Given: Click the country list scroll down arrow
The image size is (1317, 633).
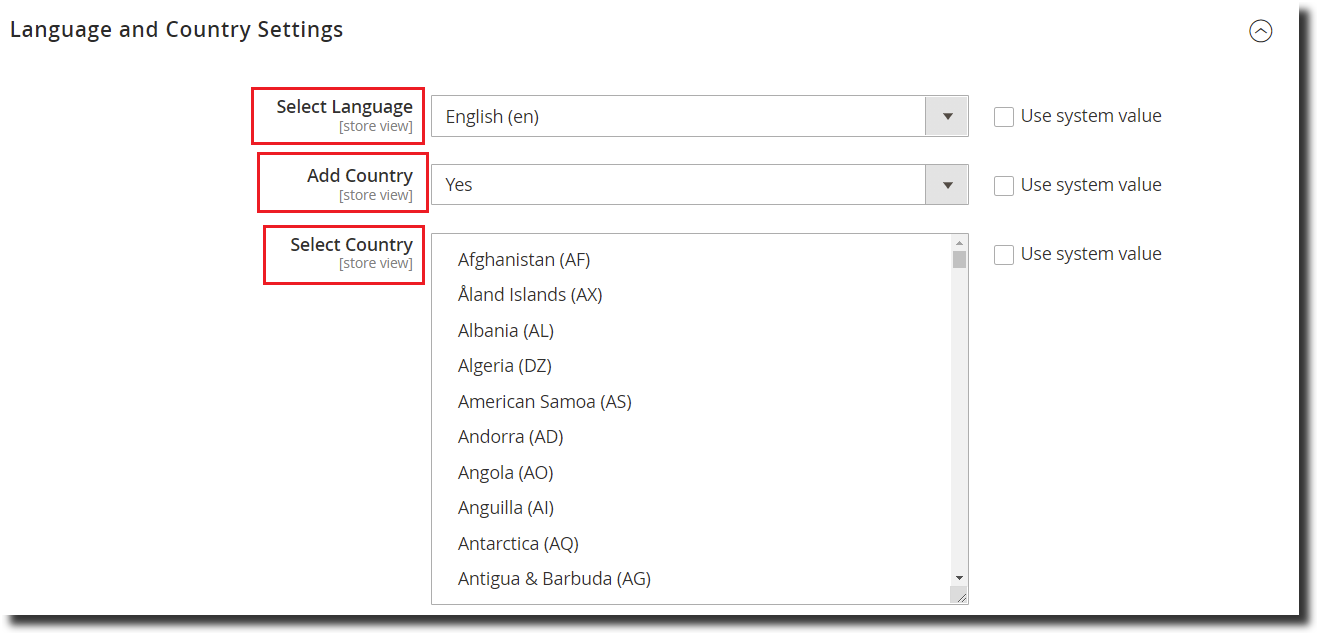Looking at the screenshot, I should click(x=960, y=578).
